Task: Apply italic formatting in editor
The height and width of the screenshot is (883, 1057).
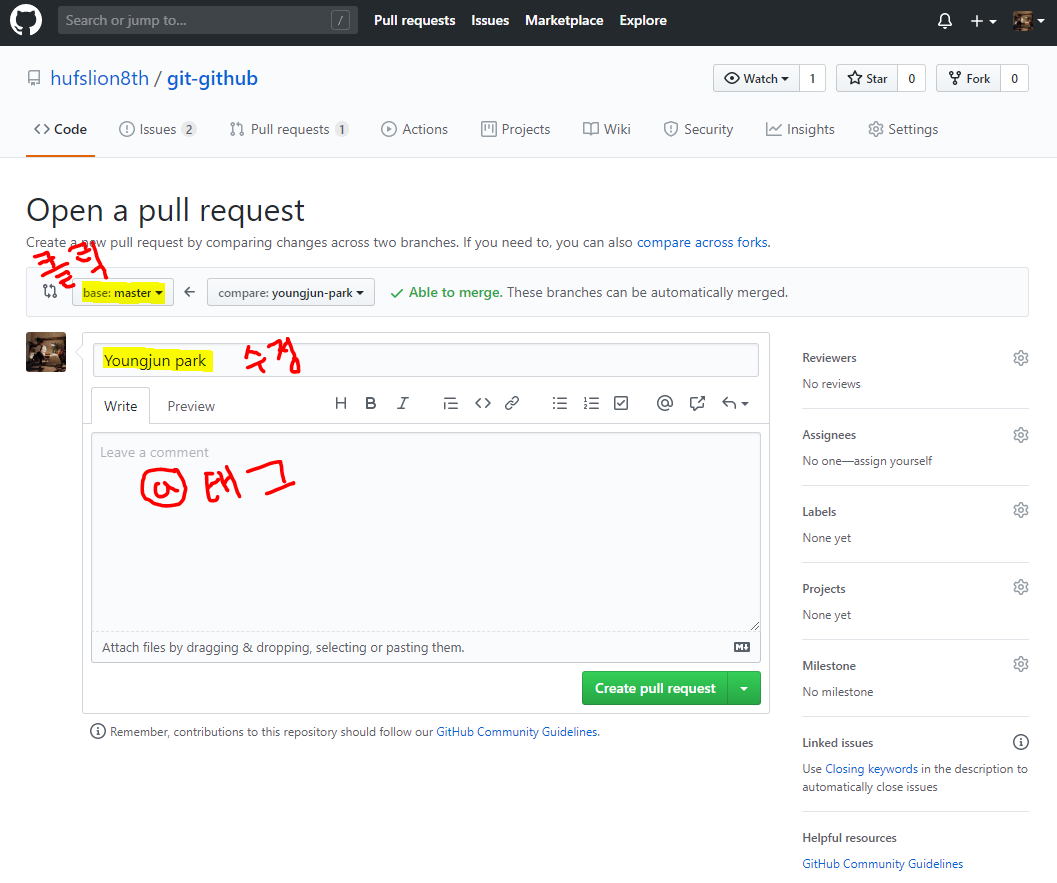Action: pyautogui.click(x=402, y=403)
